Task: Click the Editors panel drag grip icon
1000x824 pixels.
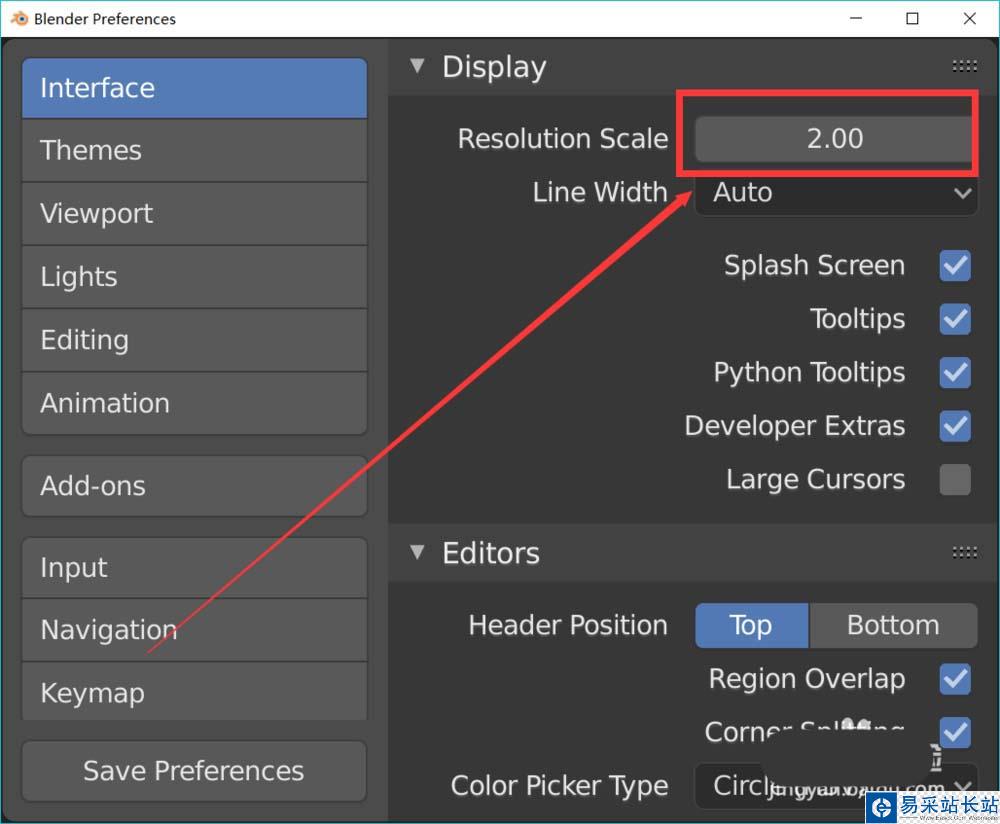Action: (964, 552)
